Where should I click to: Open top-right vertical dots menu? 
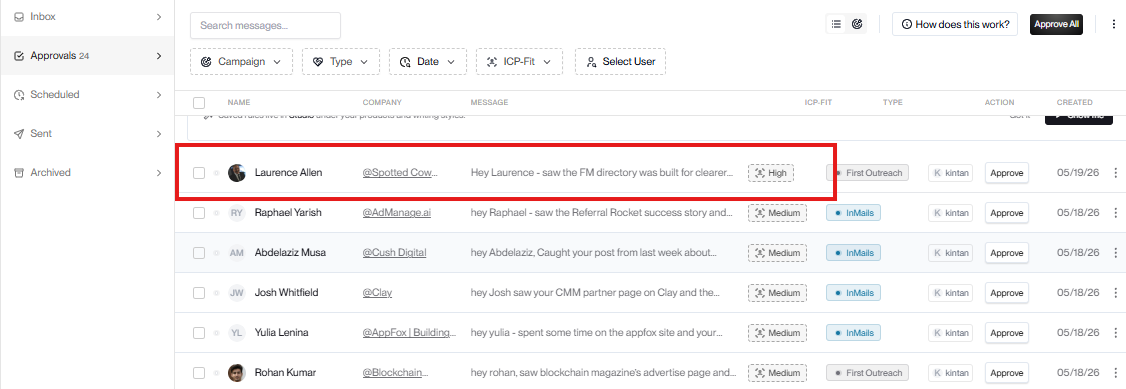coord(1115,24)
